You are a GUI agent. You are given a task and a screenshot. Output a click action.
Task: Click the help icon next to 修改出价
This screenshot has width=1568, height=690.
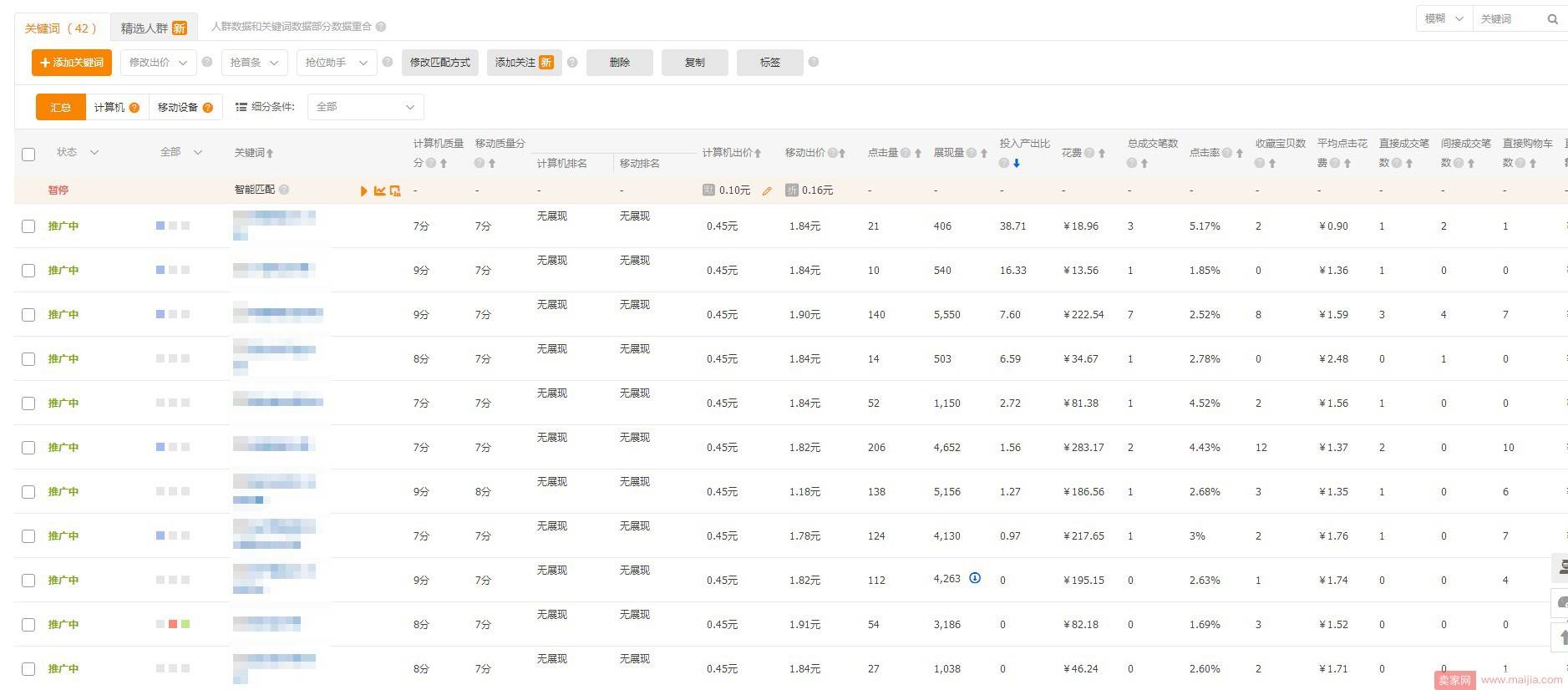click(x=207, y=62)
